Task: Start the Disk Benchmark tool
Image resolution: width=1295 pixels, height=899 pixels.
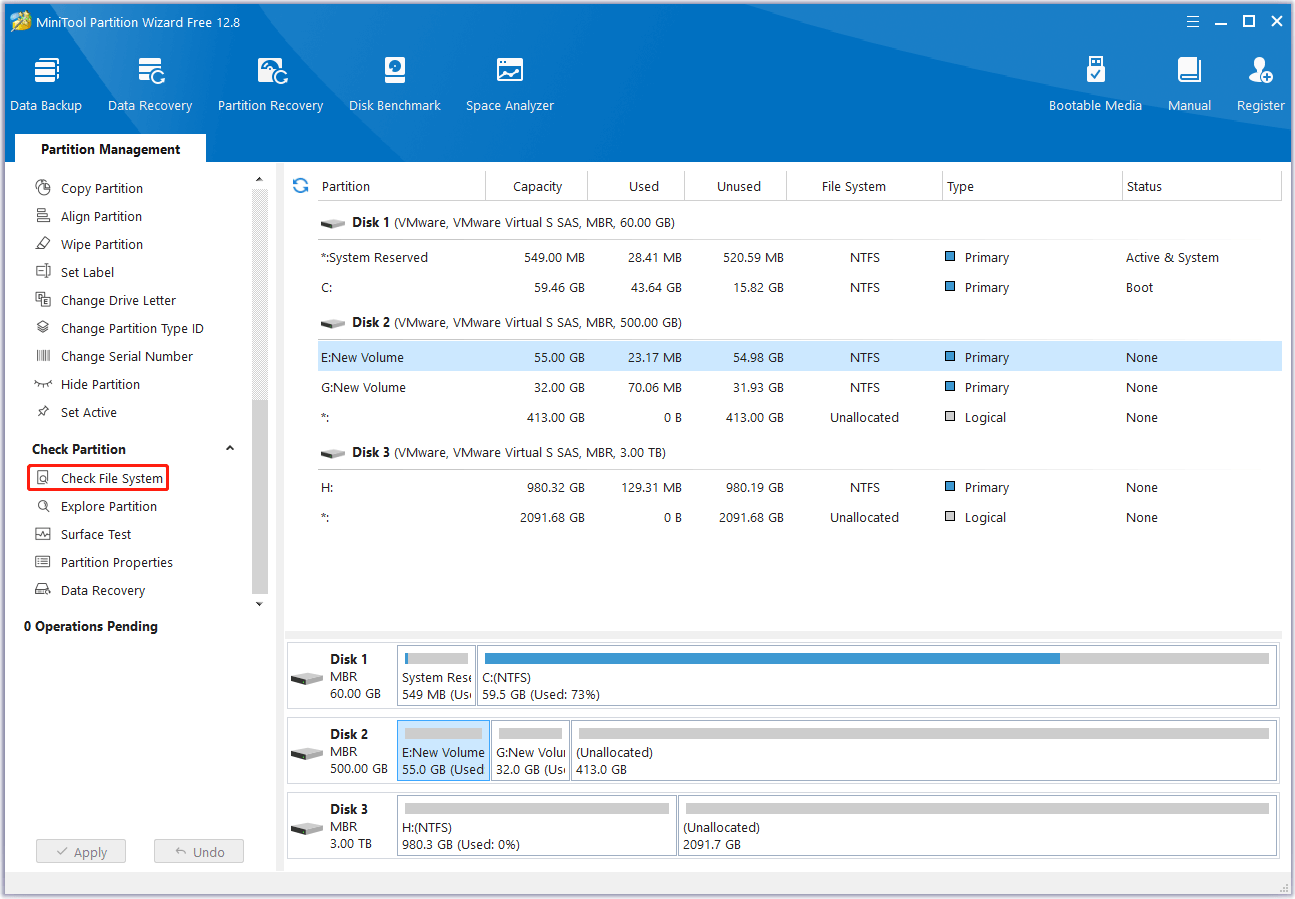Action: point(395,84)
